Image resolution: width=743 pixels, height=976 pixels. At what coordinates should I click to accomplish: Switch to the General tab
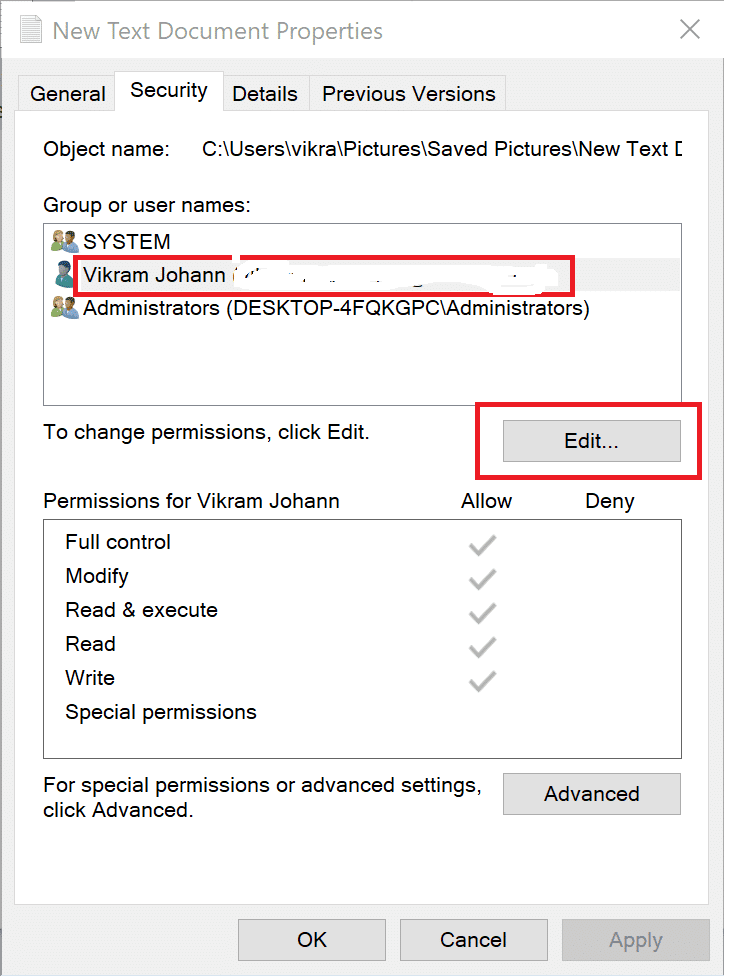(66, 93)
